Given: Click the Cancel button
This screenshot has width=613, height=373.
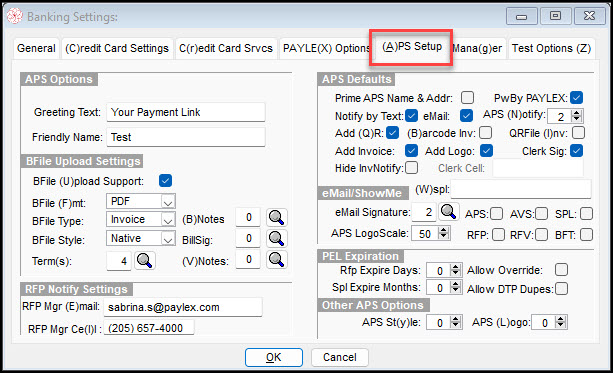Looking at the screenshot, I should 339,357.
